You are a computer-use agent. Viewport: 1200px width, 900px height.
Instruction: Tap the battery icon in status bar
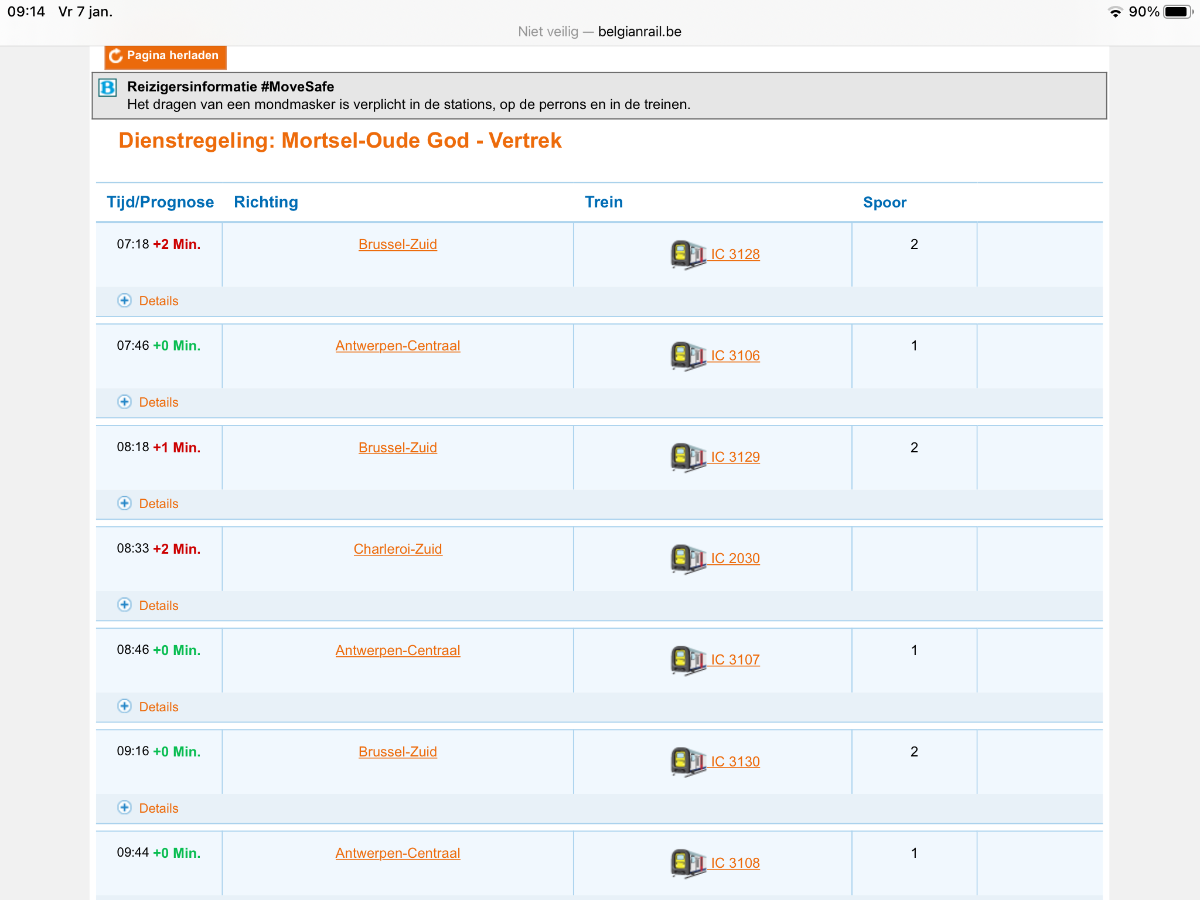coord(1176,12)
